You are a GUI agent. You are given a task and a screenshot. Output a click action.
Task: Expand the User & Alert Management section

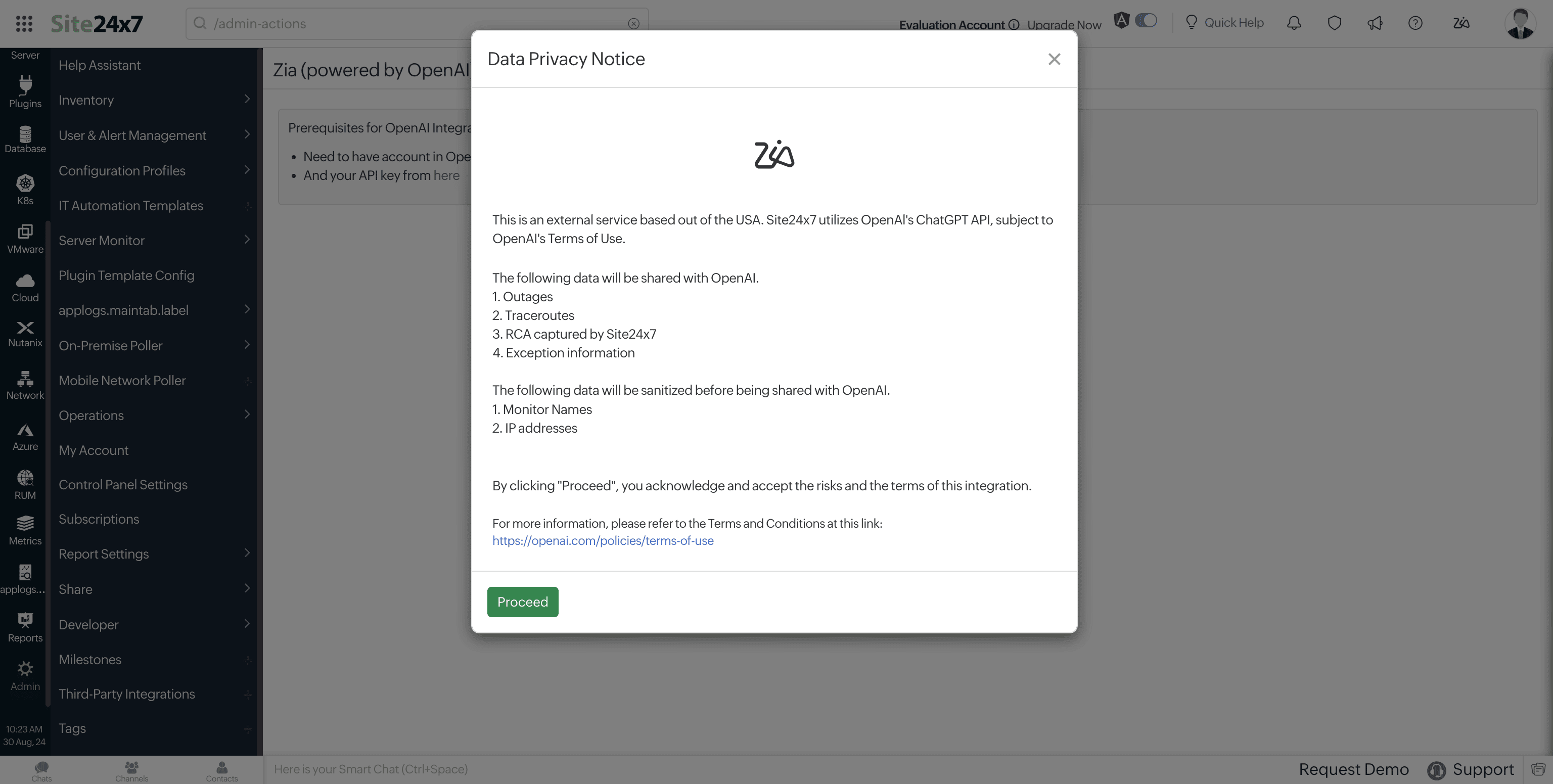154,135
